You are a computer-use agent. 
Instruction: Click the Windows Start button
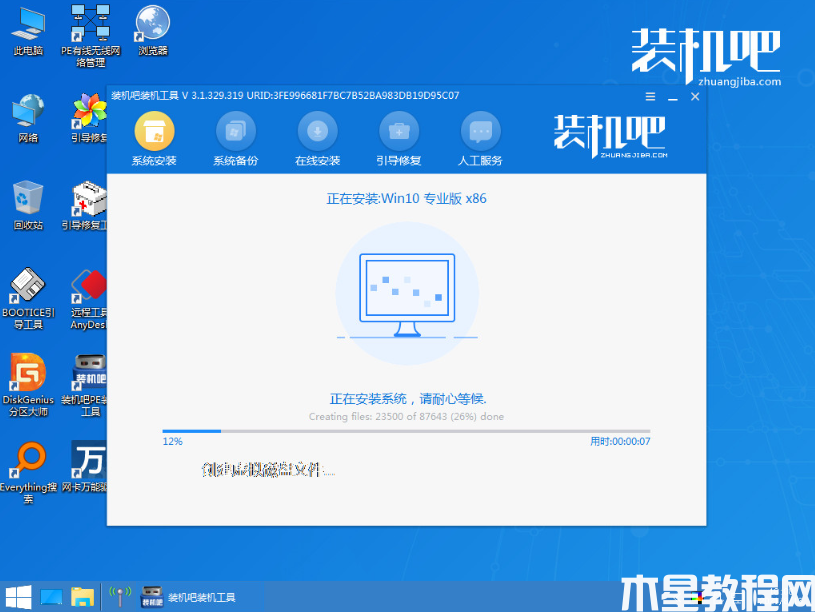tap(19, 597)
